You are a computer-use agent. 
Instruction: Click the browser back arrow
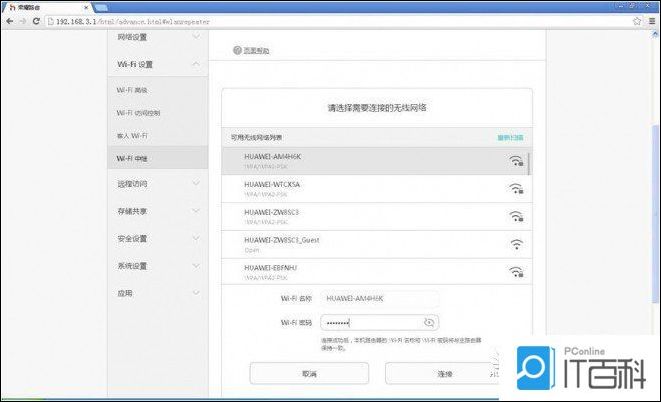click(10, 21)
